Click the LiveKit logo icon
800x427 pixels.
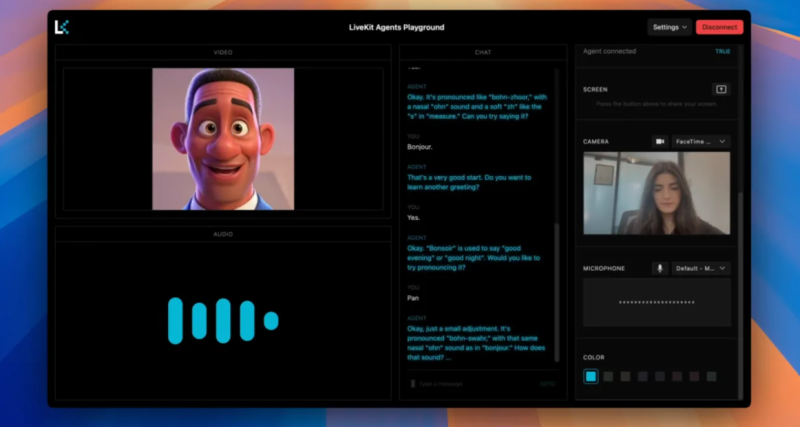(x=62, y=27)
